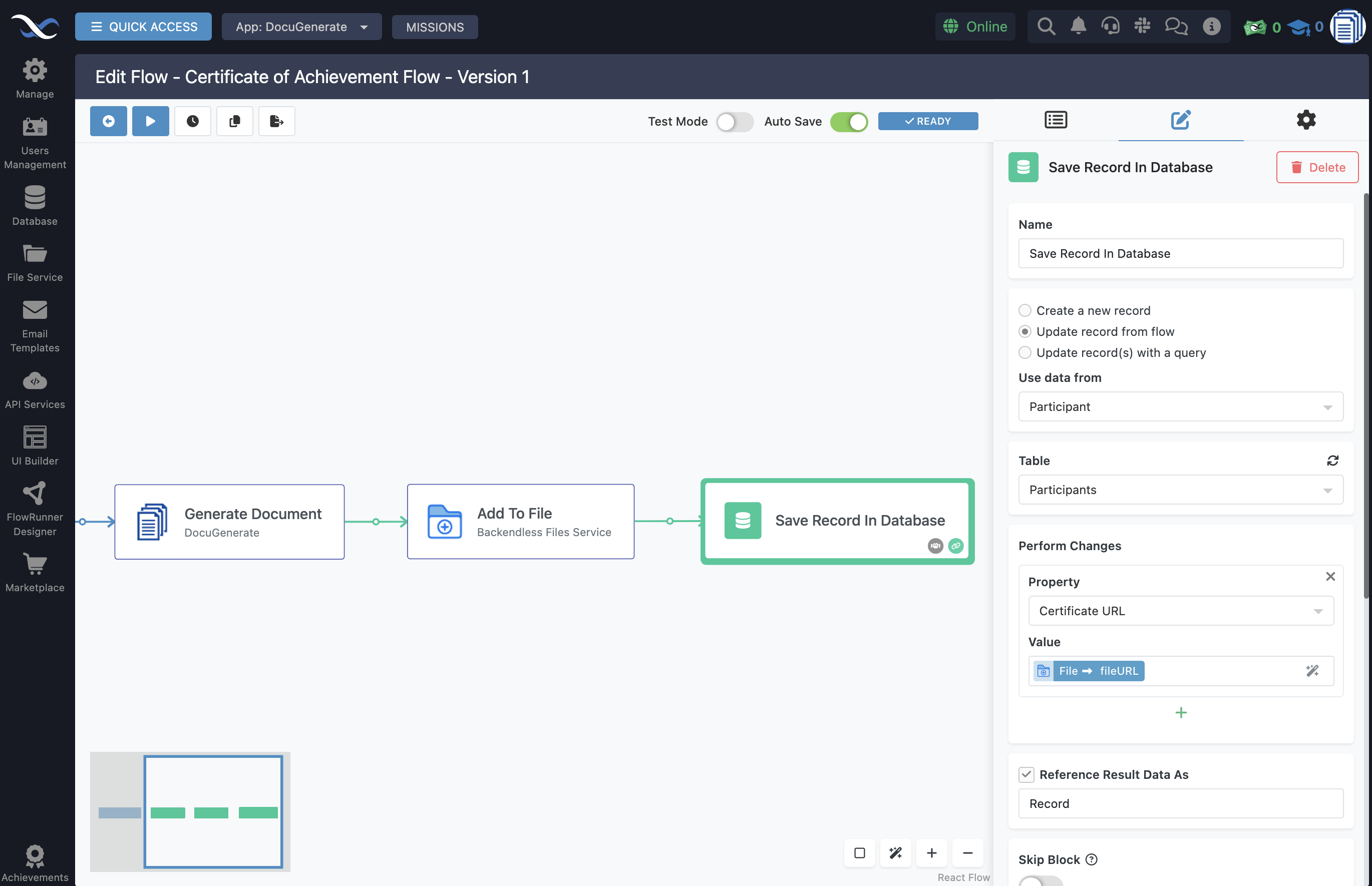The width and height of the screenshot is (1372, 886).
Task: Duplicate the flow with the copy icon
Action: point(235,121)
